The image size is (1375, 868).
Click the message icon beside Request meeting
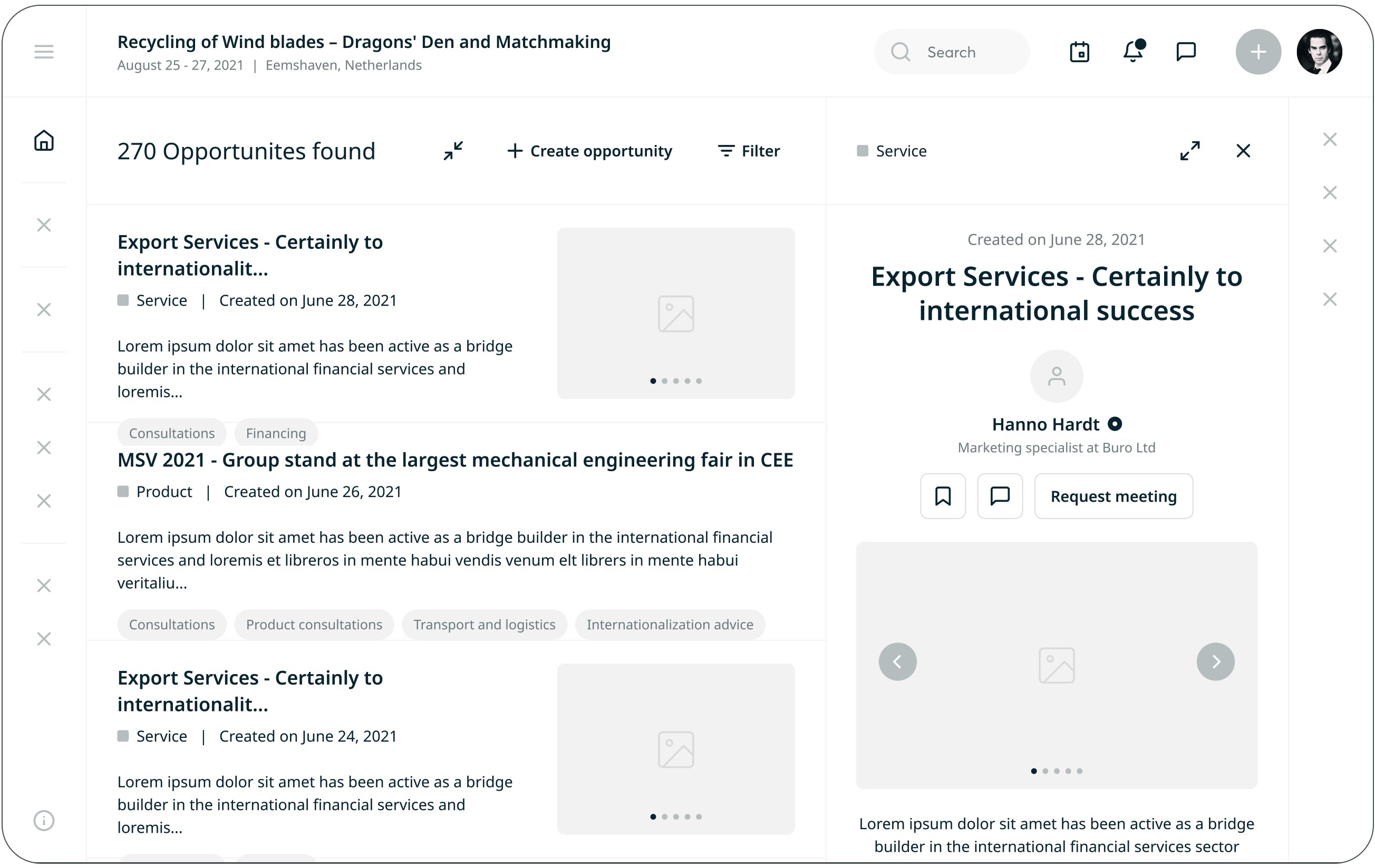[x=1000, y=496]
